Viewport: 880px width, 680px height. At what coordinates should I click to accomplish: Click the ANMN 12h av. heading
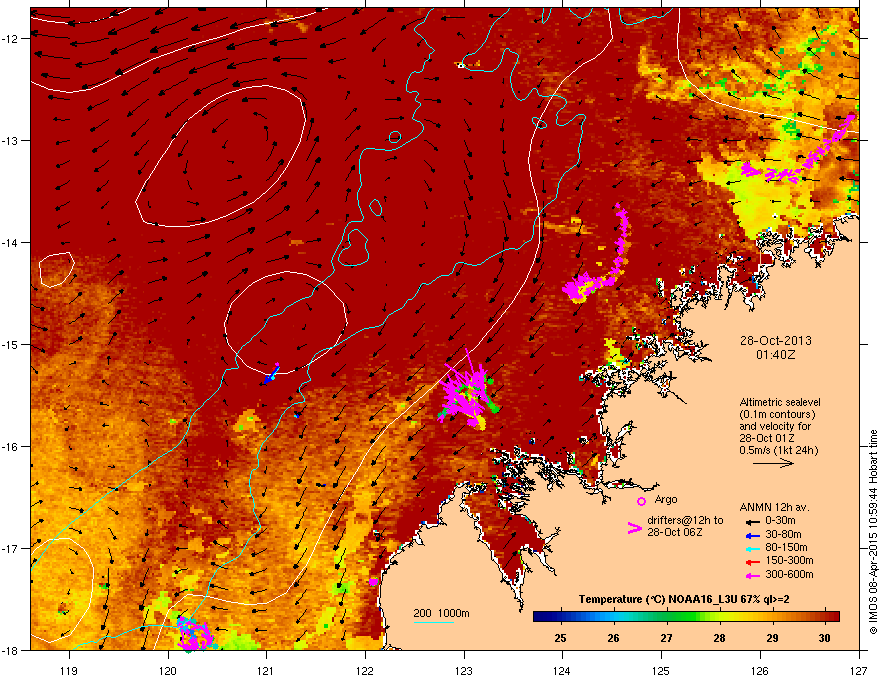[774, 507]
